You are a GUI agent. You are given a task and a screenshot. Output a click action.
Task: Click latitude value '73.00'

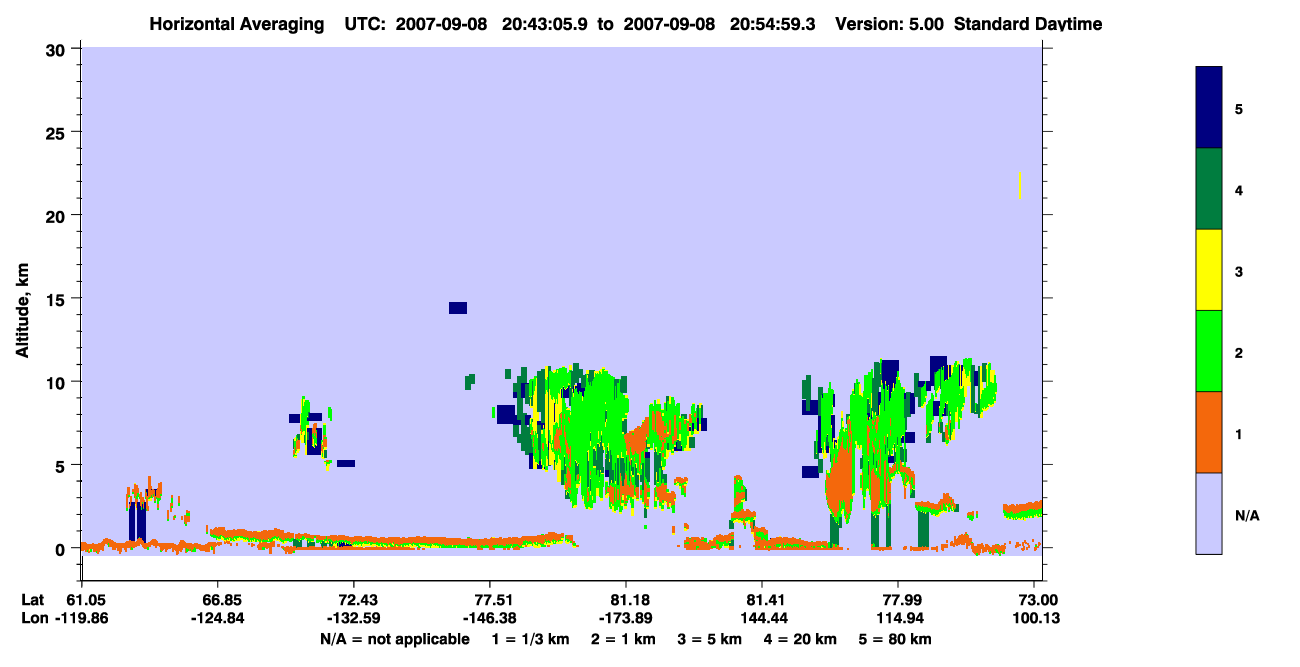click(1037, 599)
